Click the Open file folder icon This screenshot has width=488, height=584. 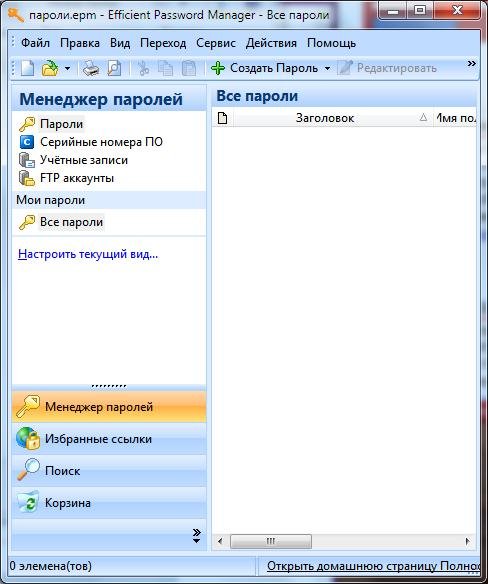click(x=50, y=68)
